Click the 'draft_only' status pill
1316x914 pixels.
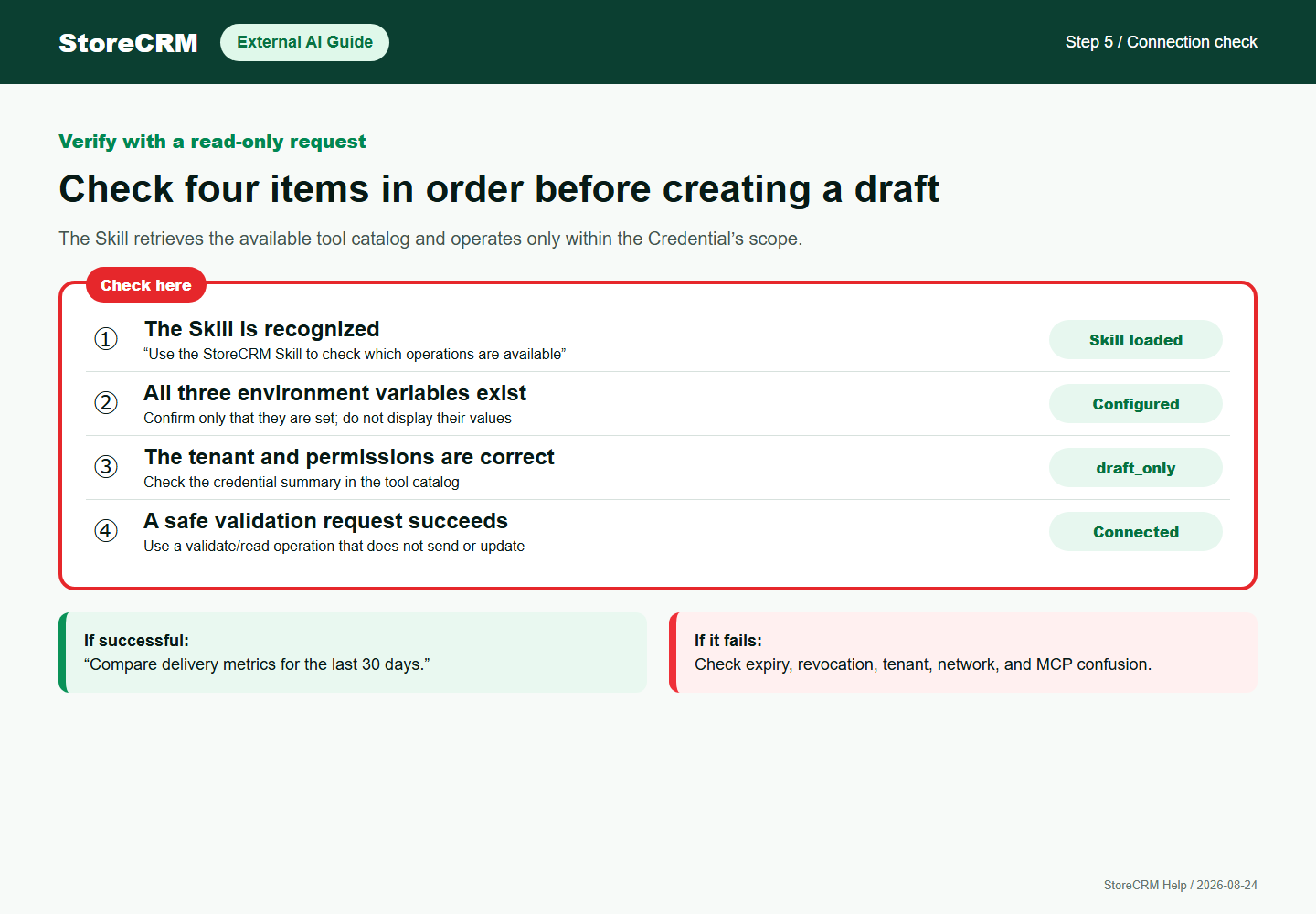click(x=1135, y=468)
